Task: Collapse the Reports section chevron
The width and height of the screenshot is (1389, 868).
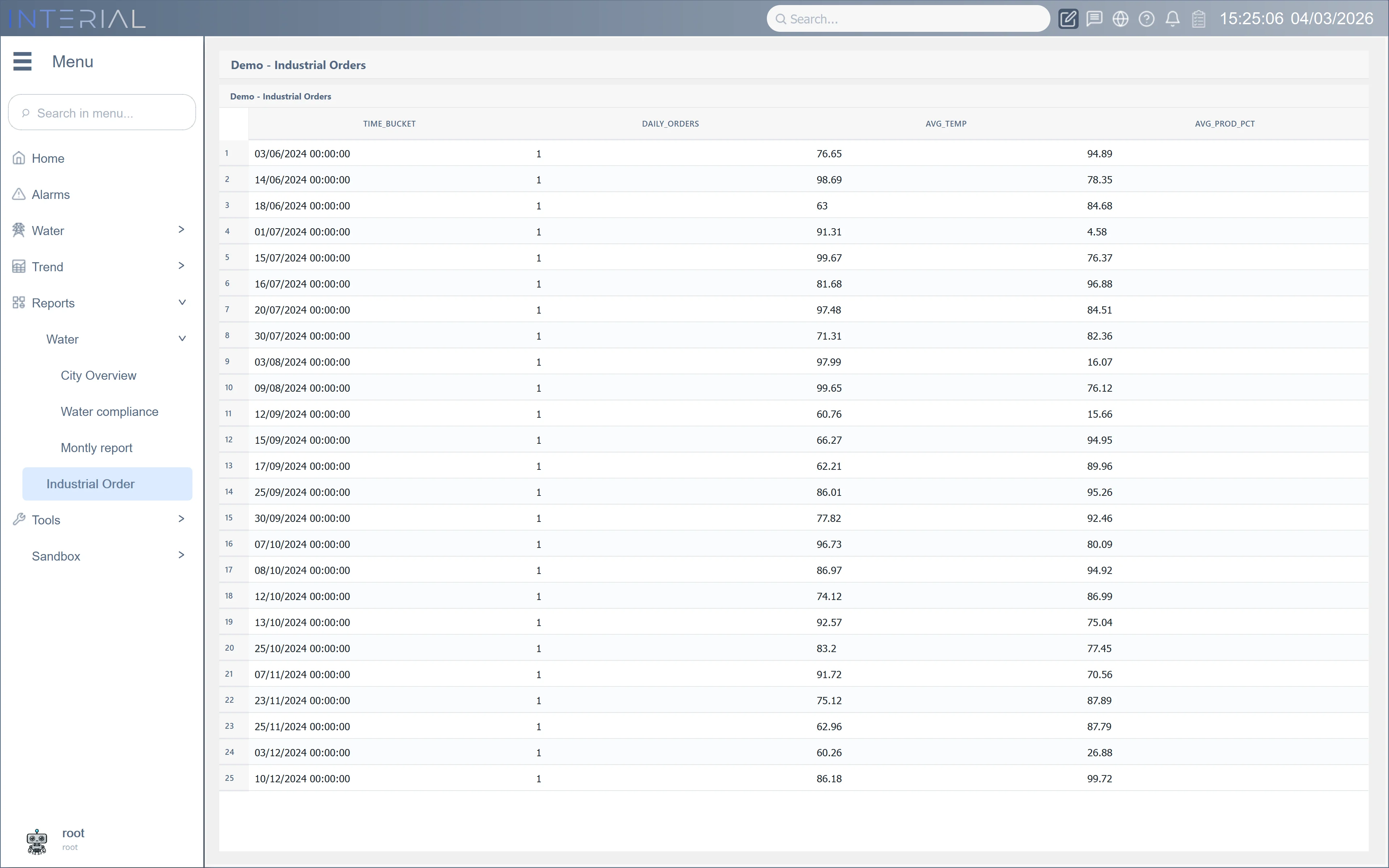Action: coord(182,302)
